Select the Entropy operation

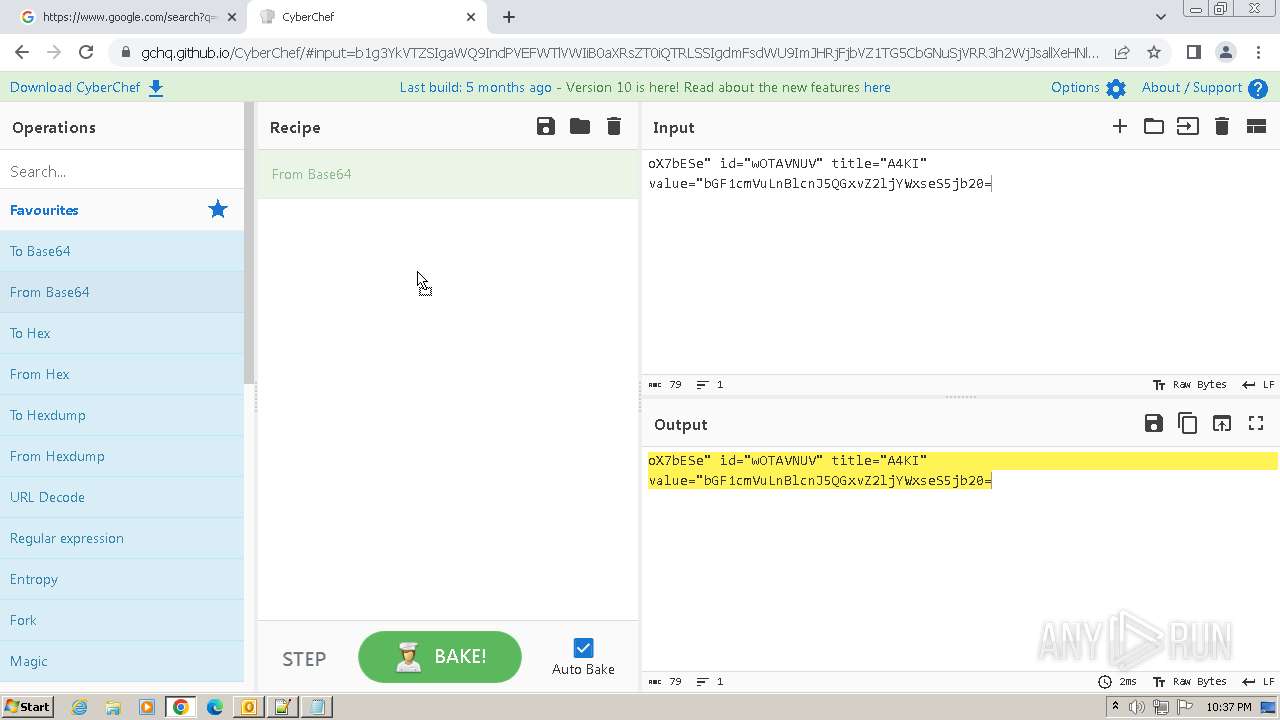pos(122,579)
